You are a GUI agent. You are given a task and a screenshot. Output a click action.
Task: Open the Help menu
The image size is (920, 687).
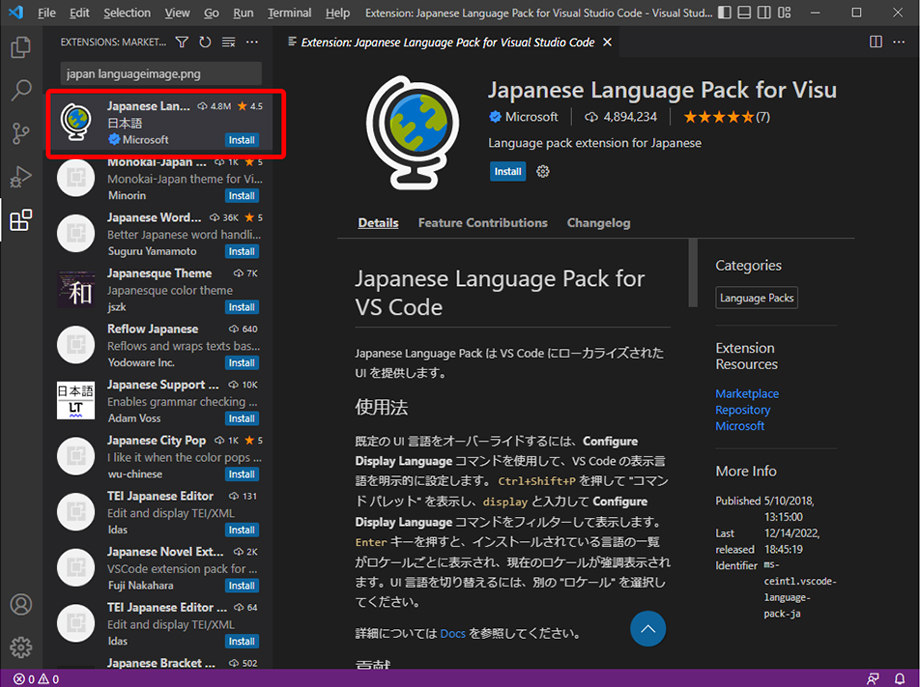click(x=337, y=13)
